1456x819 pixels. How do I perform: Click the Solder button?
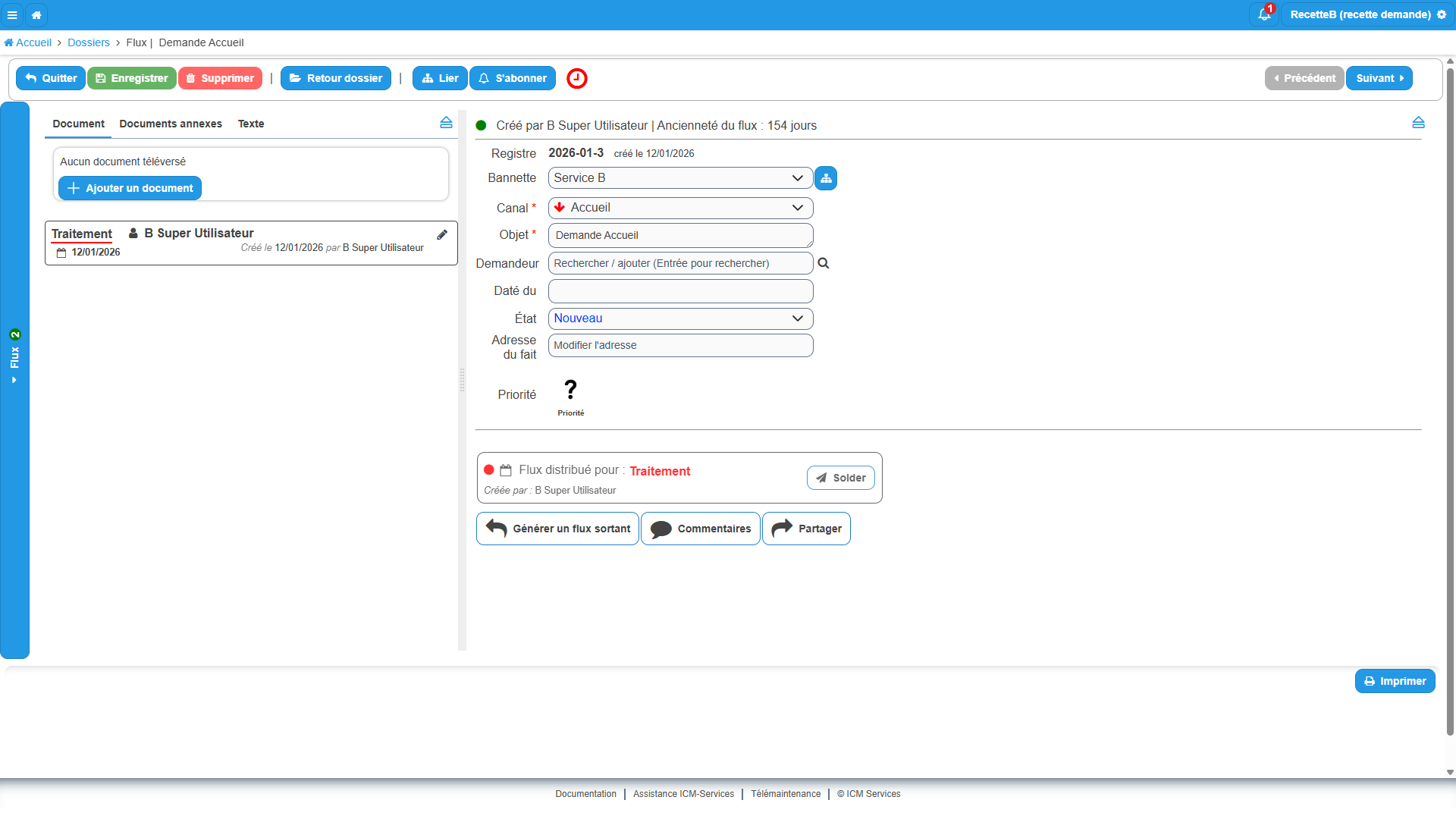841,478
